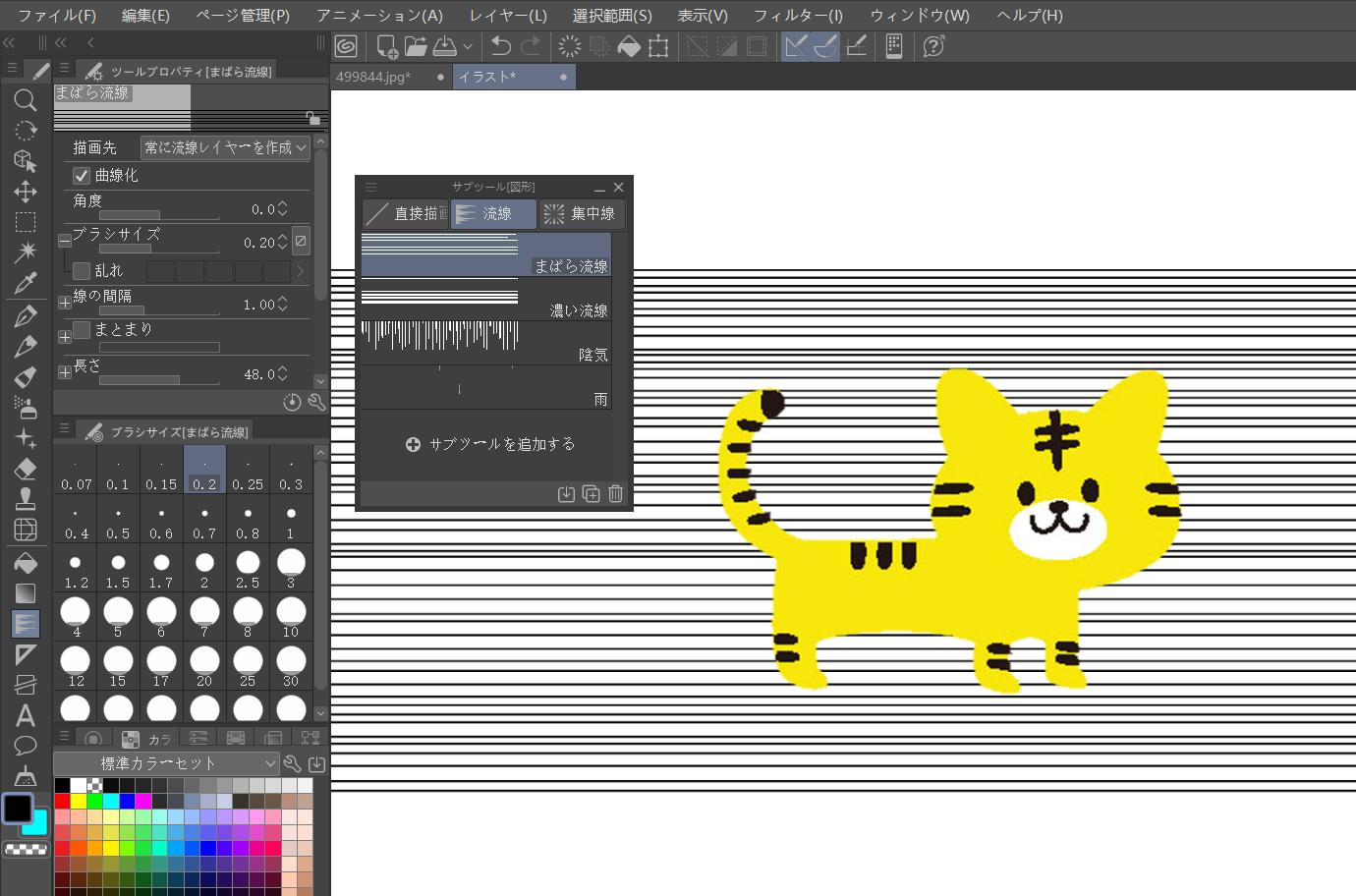The height and width of the screenshot is (896, 1356).
Task: Select the Pencil tool
Action: [26, 346]
